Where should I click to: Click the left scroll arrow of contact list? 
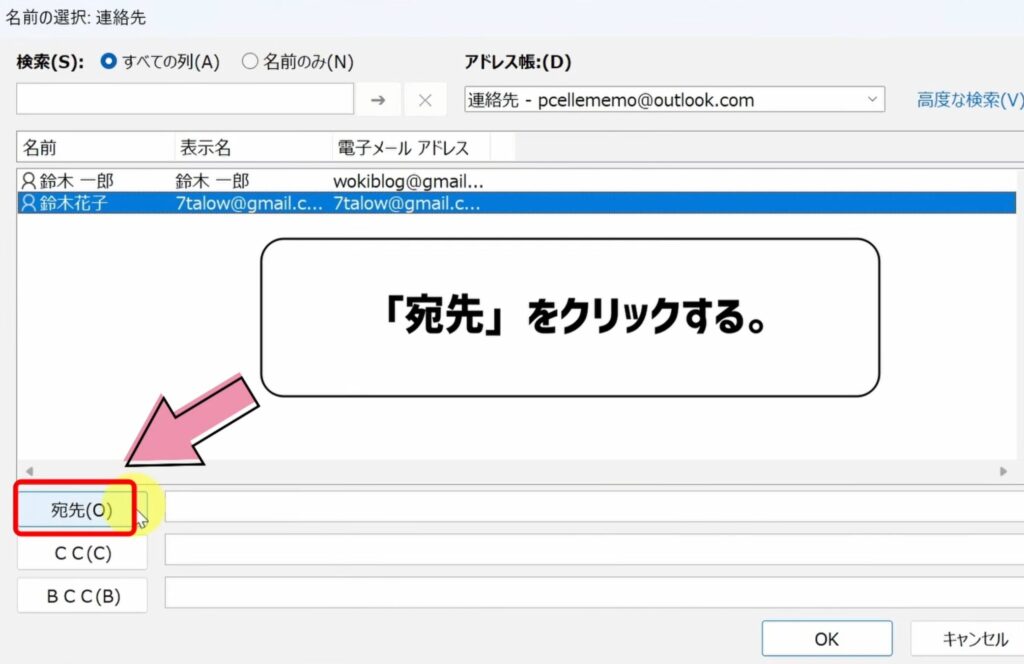coord(29,471)
